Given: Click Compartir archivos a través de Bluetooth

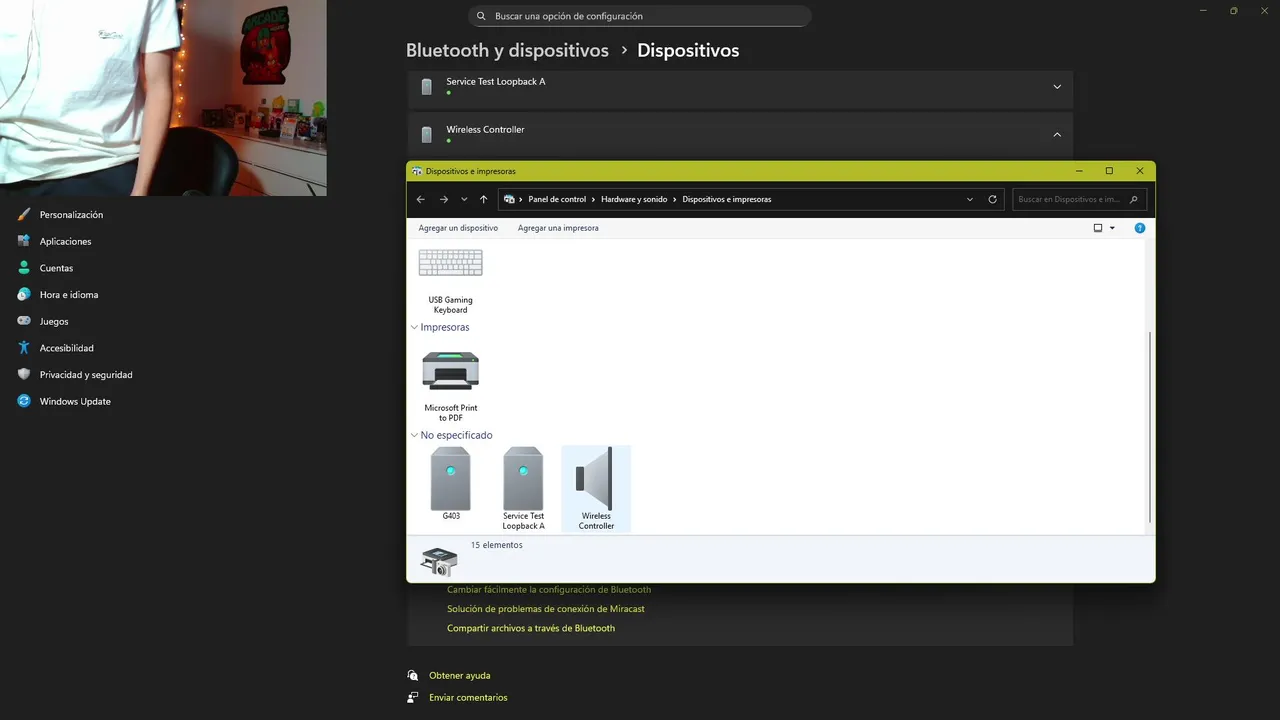Looking at the screenshot, I should [x=531, y=628].
